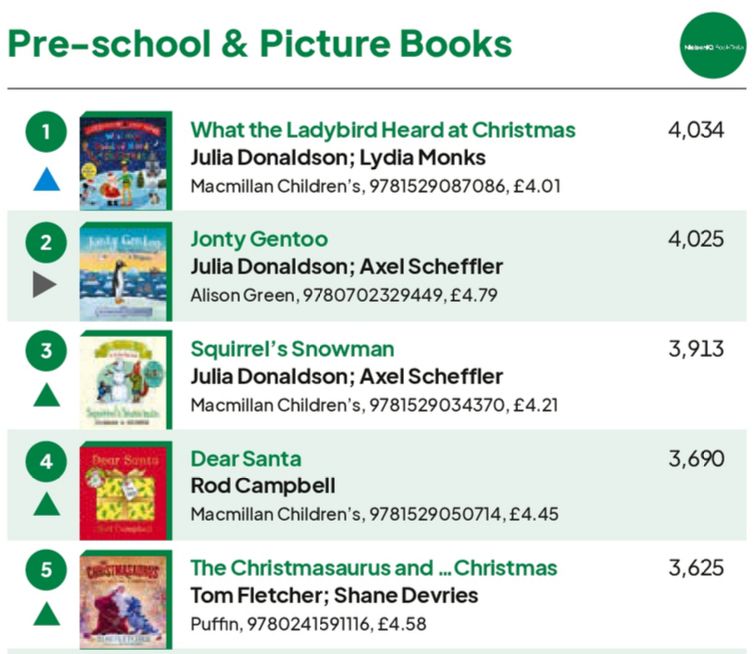
Task: Click the Dear Santa title
Action: 246,459
